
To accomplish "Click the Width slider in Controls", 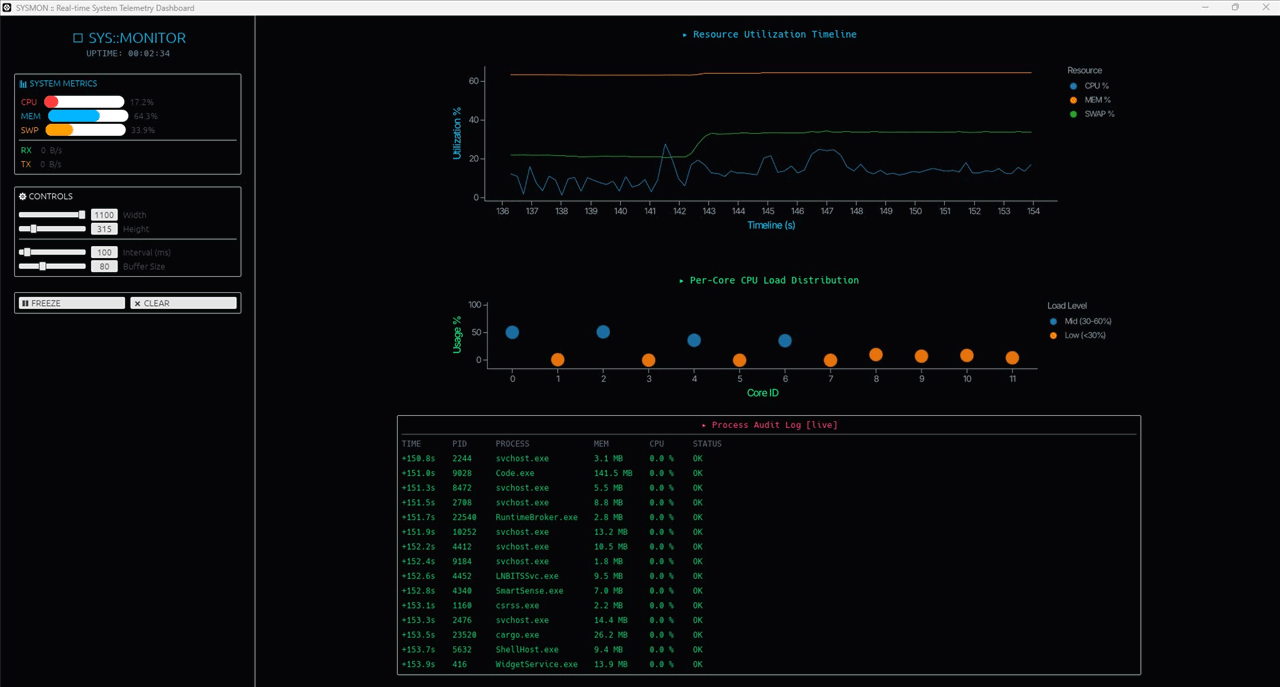I will [x=52, y=215].
